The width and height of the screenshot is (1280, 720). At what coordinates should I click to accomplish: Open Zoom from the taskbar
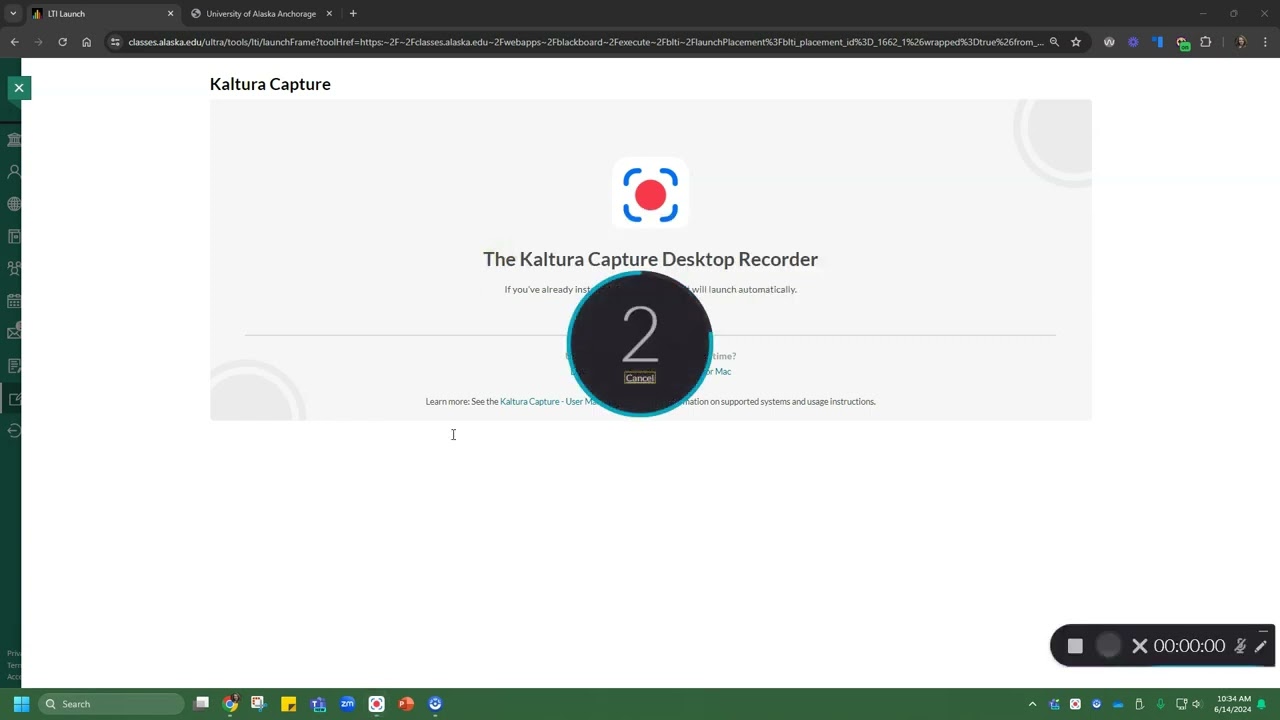pyautogui.click(x=347, y=704)
